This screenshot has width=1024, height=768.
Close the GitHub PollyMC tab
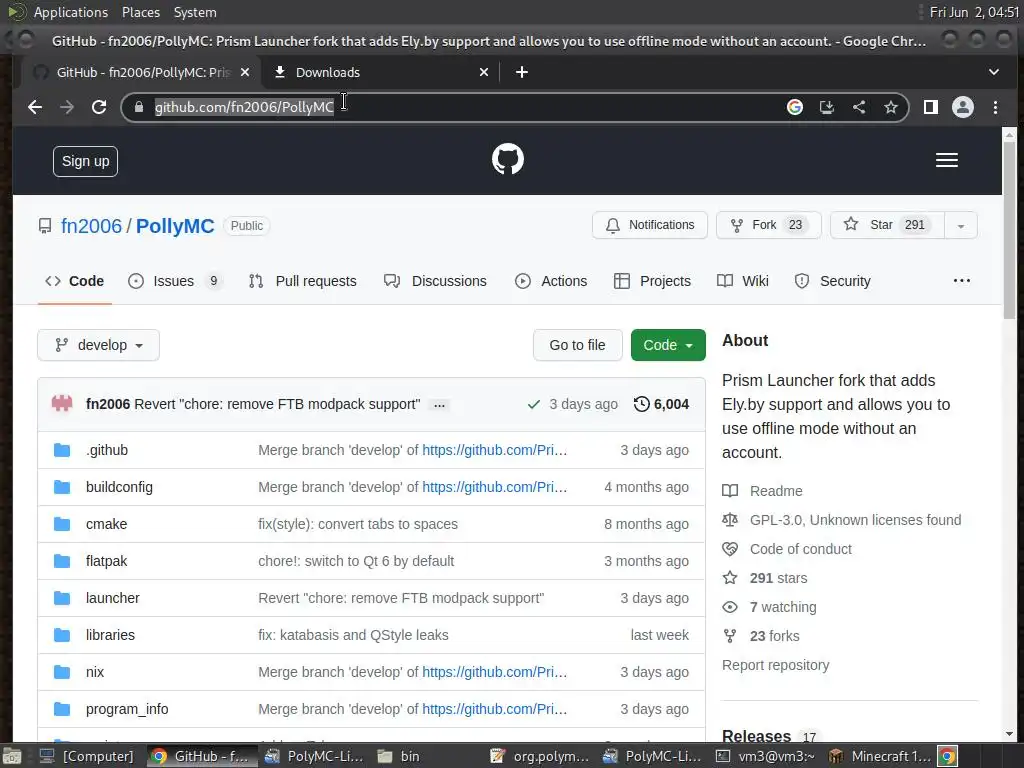pyautogui.click(x=245, y=72)
